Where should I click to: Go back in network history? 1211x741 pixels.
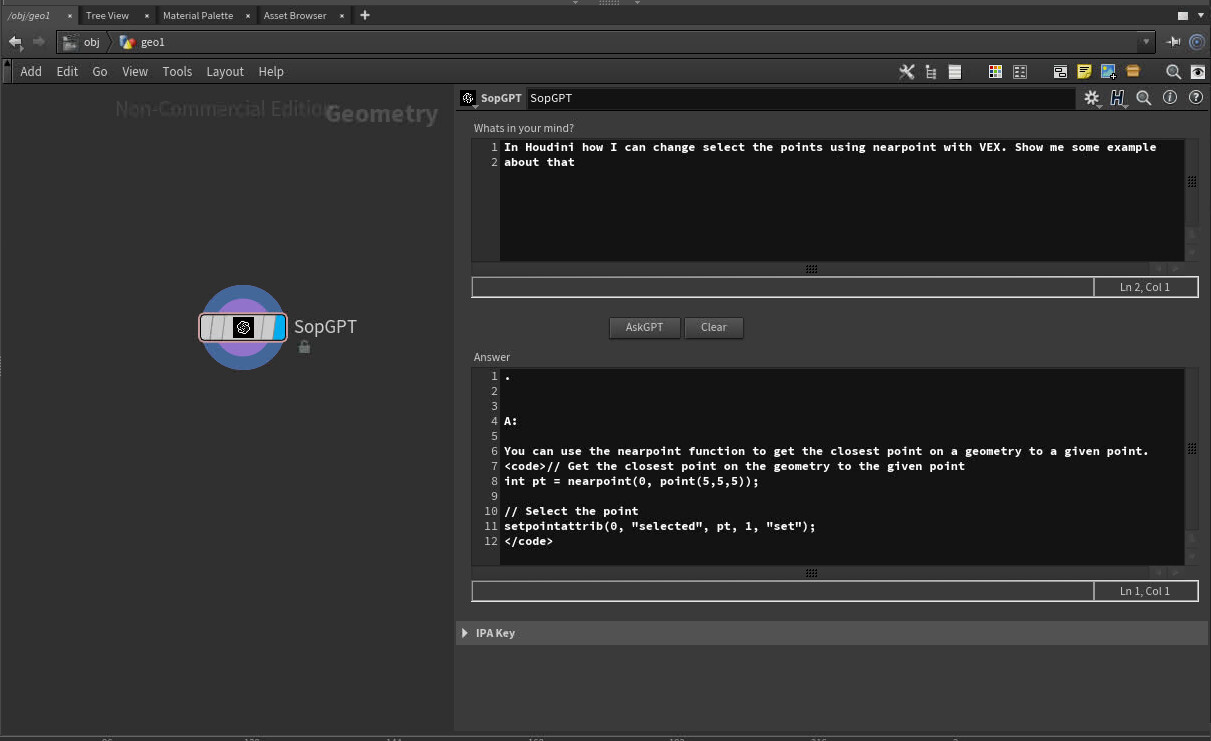coord(15,42)
